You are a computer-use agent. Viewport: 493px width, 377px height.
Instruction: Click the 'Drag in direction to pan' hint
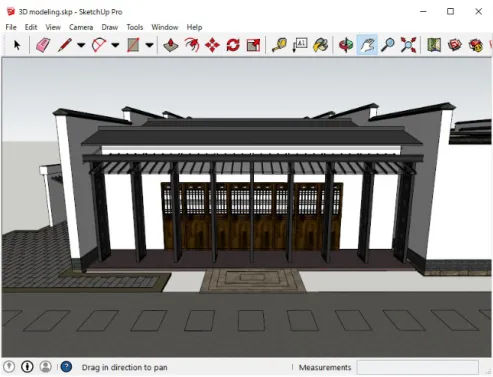coord(125,367)
